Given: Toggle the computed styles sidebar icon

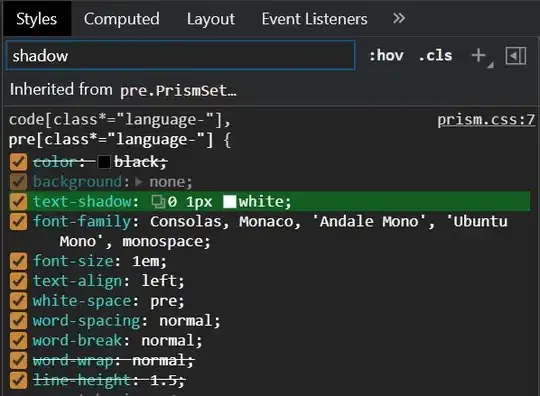Looking at the screenshot, I should 516,56.
